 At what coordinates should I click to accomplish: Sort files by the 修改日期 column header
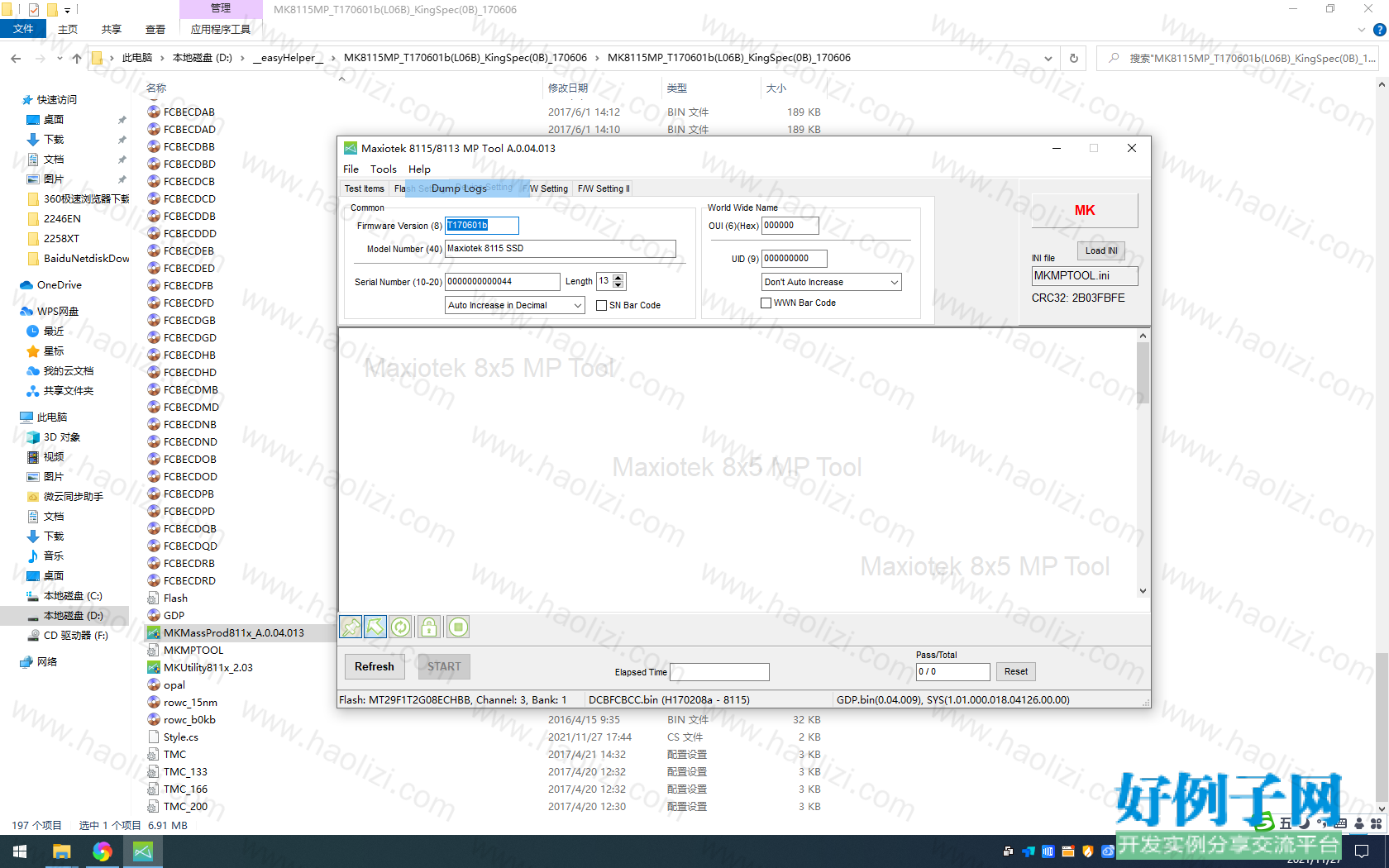tap(568, 88)
